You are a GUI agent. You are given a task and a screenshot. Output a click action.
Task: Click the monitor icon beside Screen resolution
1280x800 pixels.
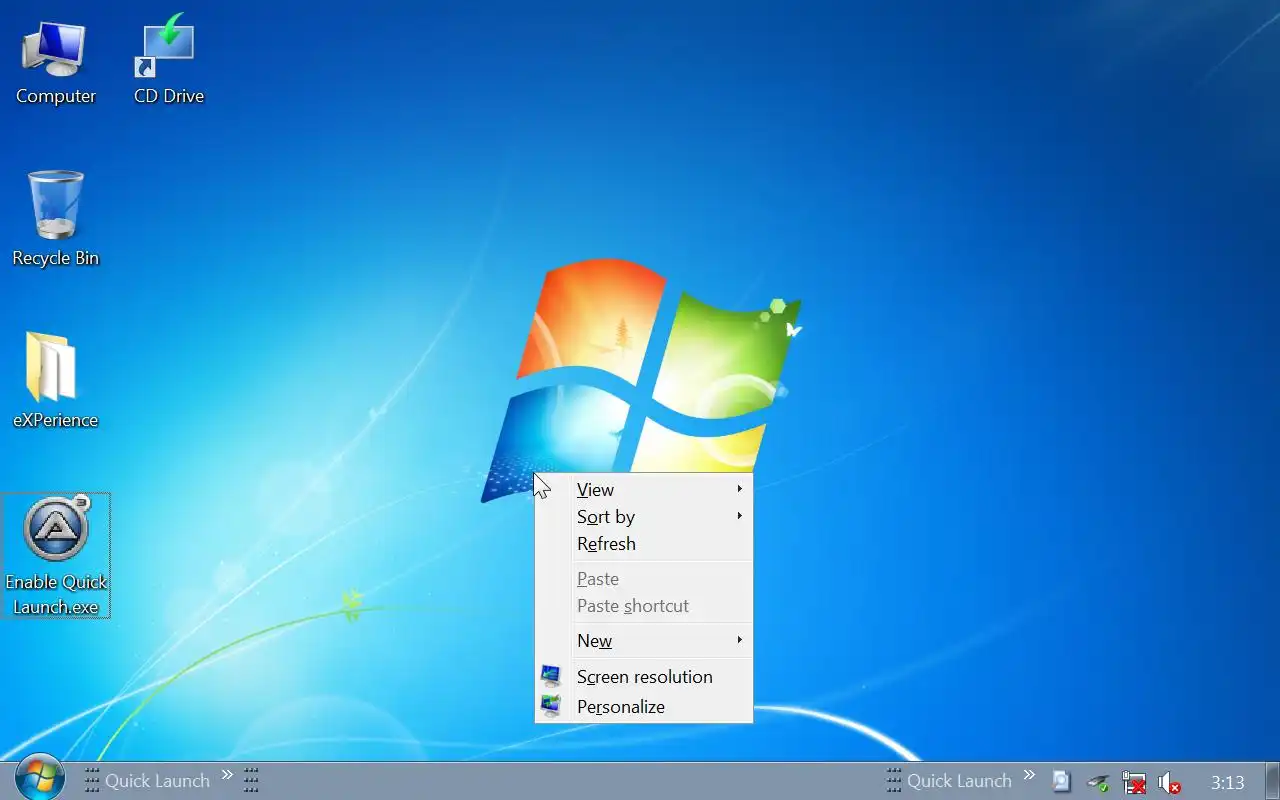click(551, 677)
